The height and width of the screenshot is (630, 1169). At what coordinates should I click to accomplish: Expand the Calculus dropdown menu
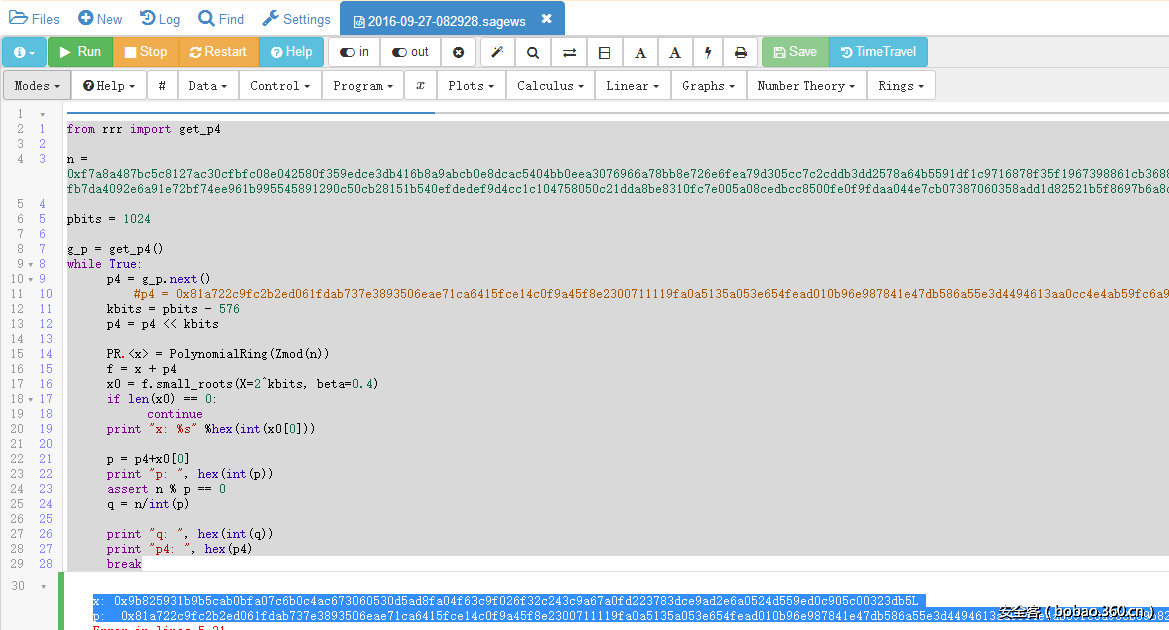click(550, 86)
